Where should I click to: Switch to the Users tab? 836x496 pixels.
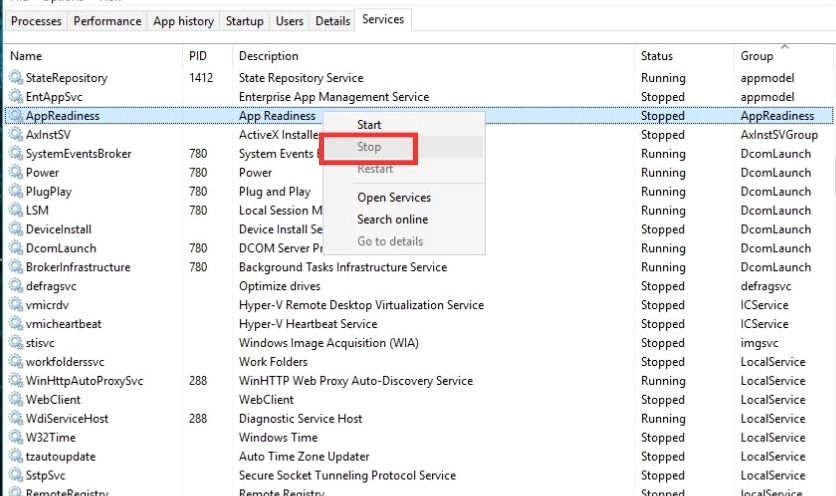[290, 21]
